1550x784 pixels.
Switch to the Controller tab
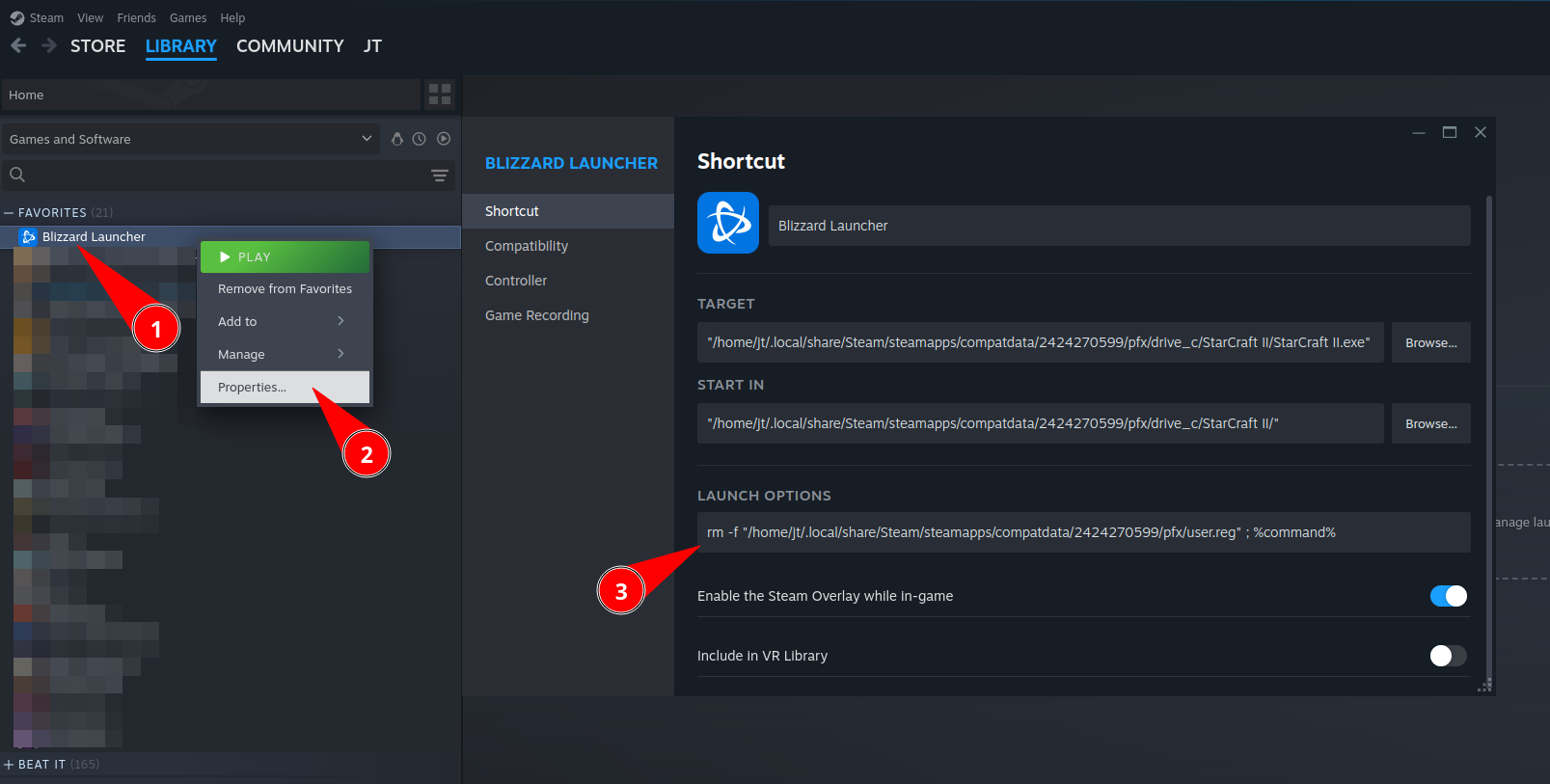tap(568, 281)
